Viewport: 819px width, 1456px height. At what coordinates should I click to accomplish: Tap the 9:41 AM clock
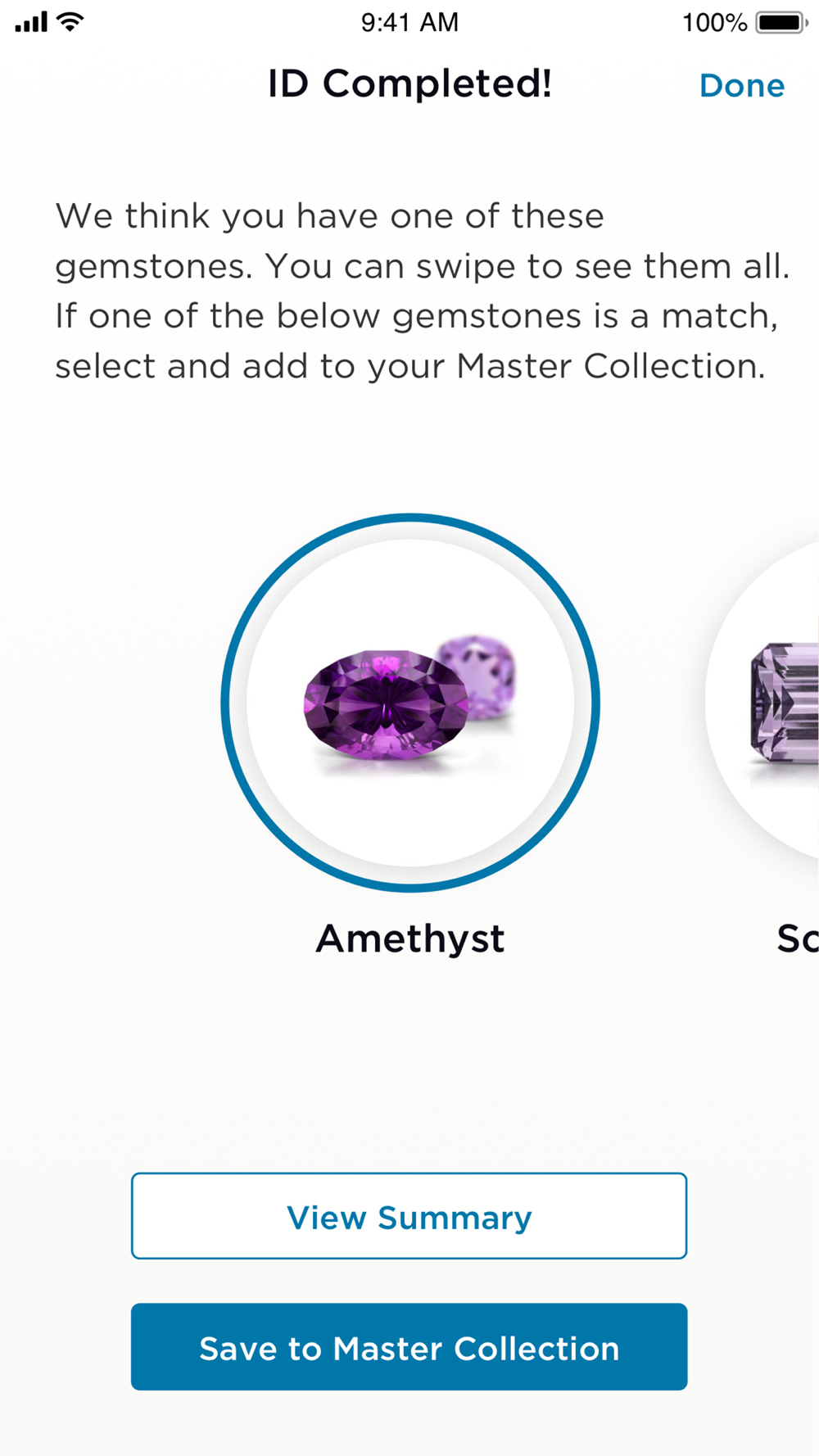(409, 22)
